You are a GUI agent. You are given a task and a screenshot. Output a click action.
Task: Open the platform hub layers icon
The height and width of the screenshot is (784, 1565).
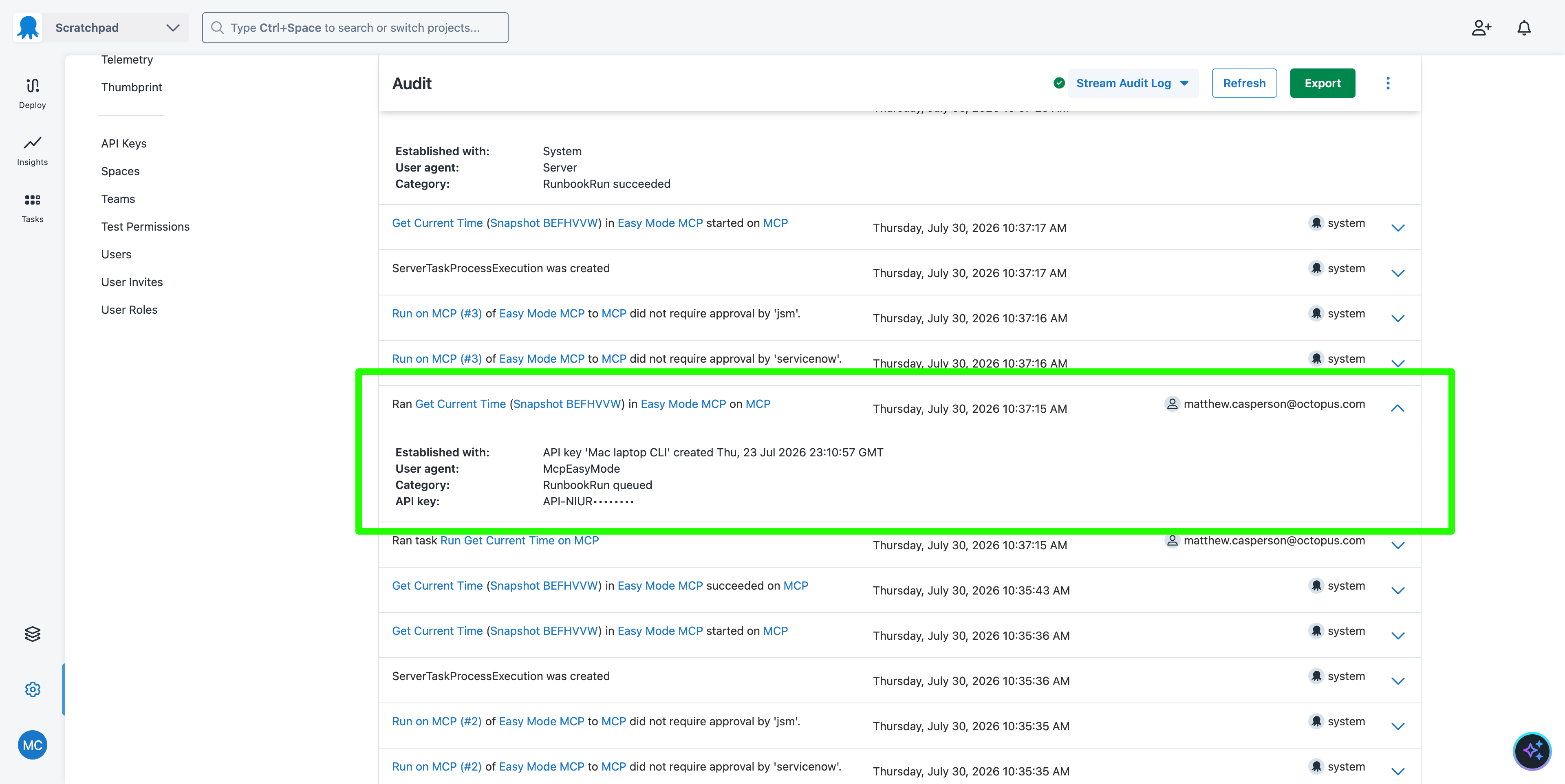[32, 633]
